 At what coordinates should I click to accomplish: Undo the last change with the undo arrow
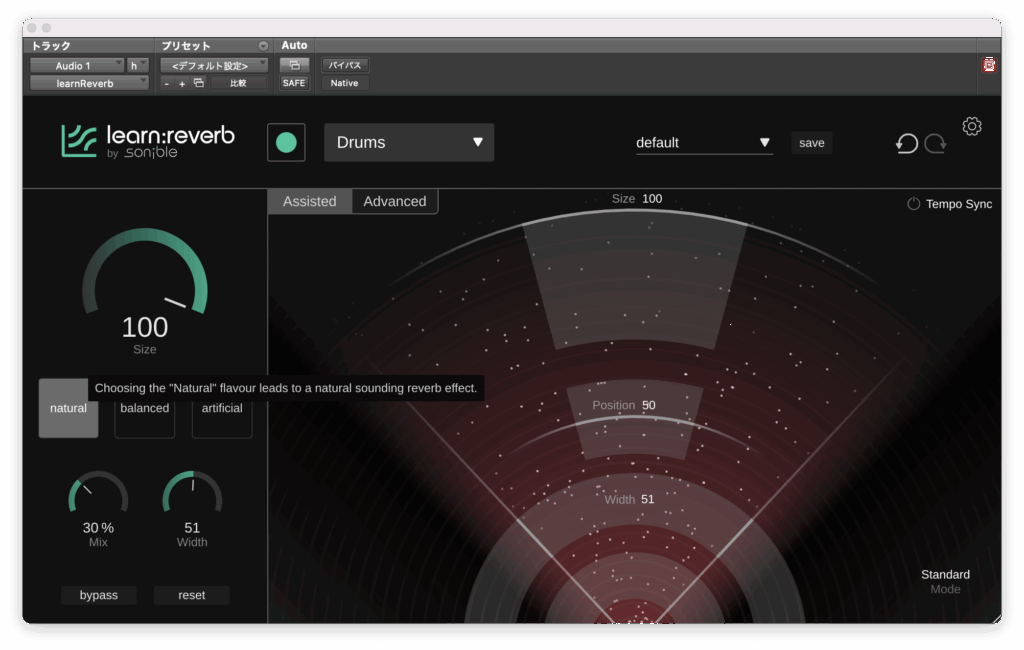click(x=906, y=143)
